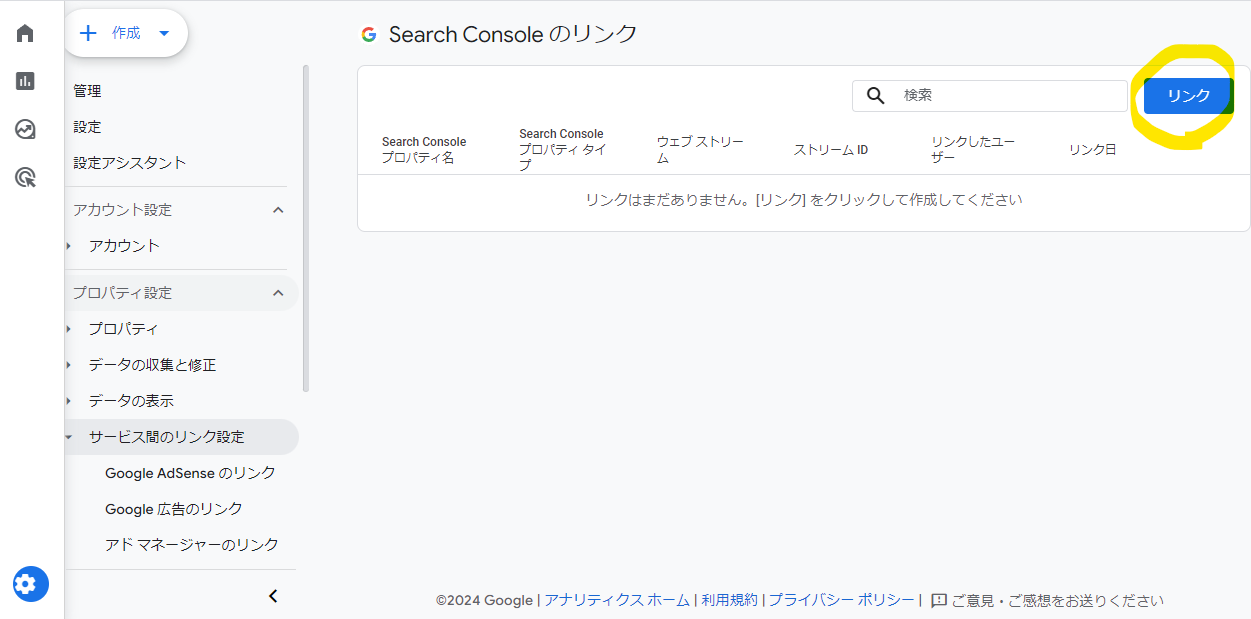Click the plus icon in 作成 button

tap(88, 33)
